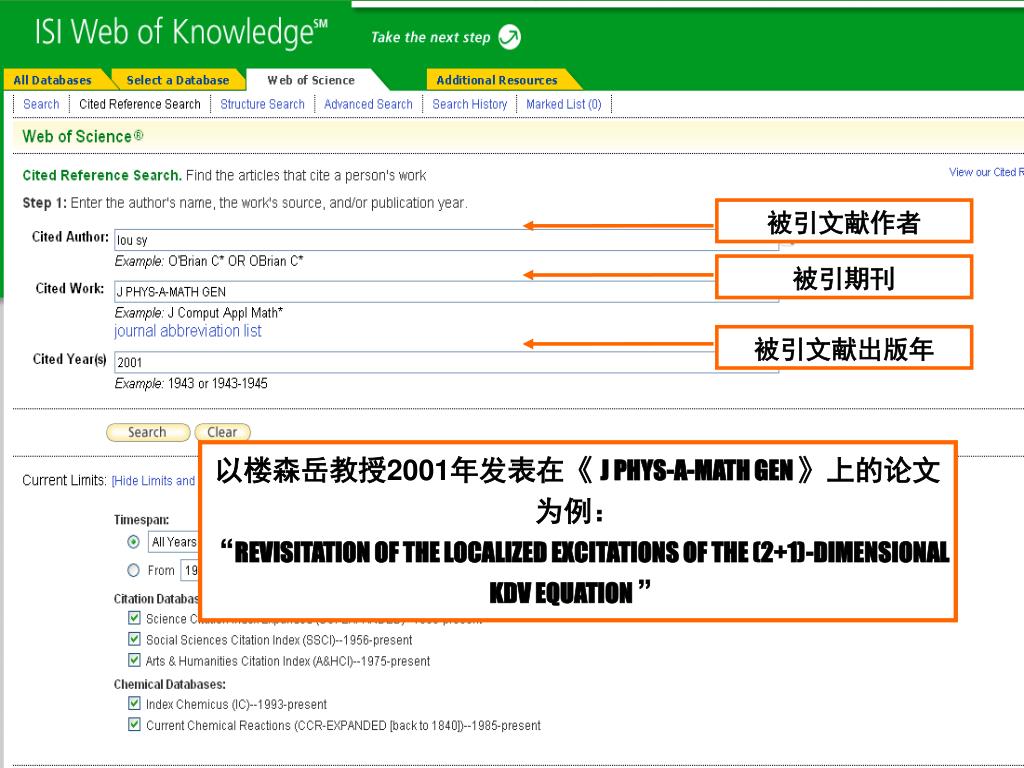This screenshot has height=768, width=1024.
Task: Click the Web of Science heading text
Action: [83, 136]
